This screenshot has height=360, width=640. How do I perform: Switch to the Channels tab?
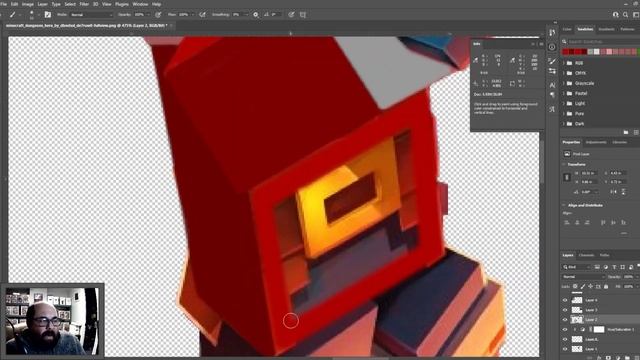(x=587, y=256)
